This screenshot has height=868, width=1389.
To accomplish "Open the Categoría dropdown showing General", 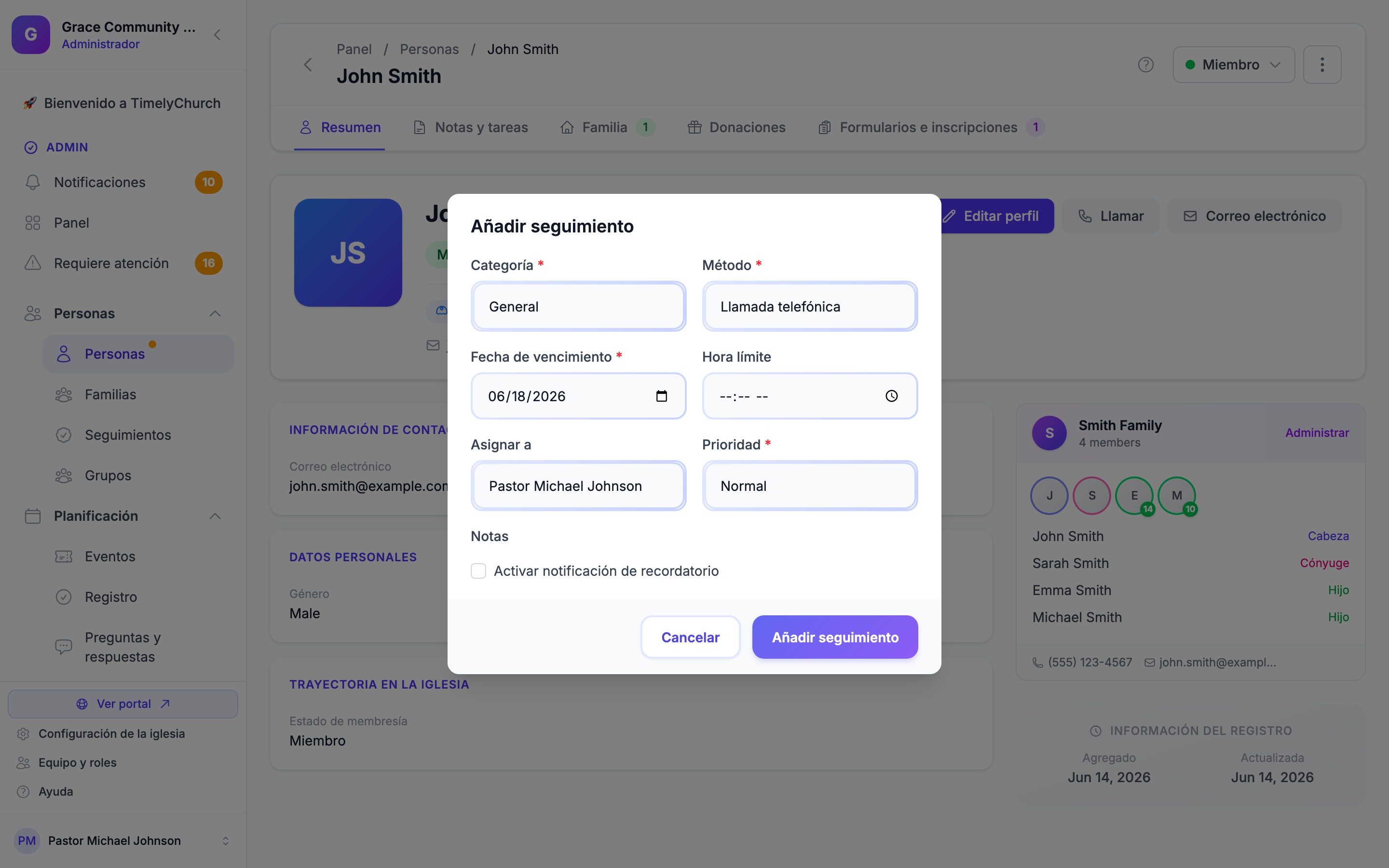I will tap(578, 307).
